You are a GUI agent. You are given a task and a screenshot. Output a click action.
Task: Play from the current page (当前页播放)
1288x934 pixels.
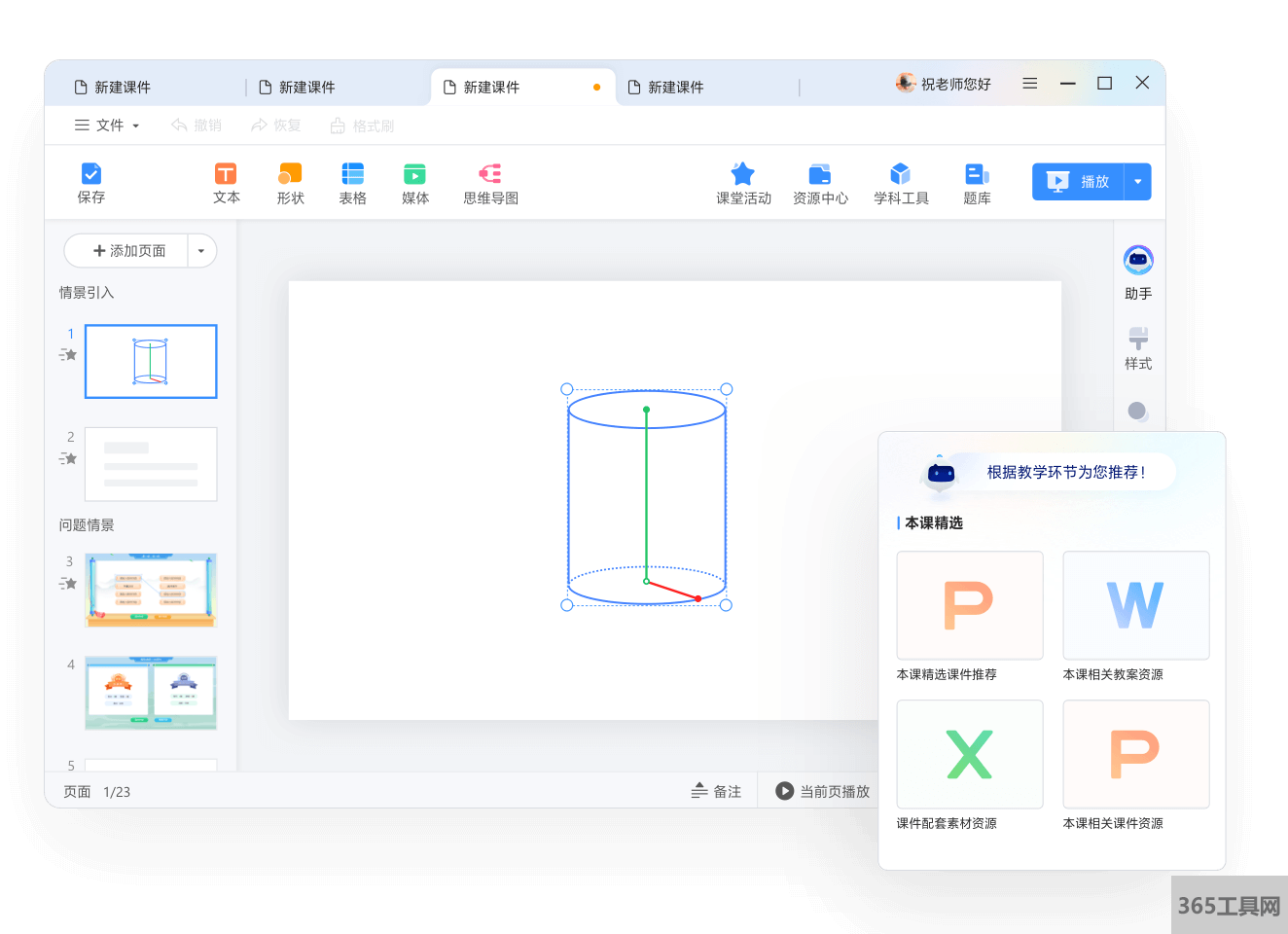822,792
